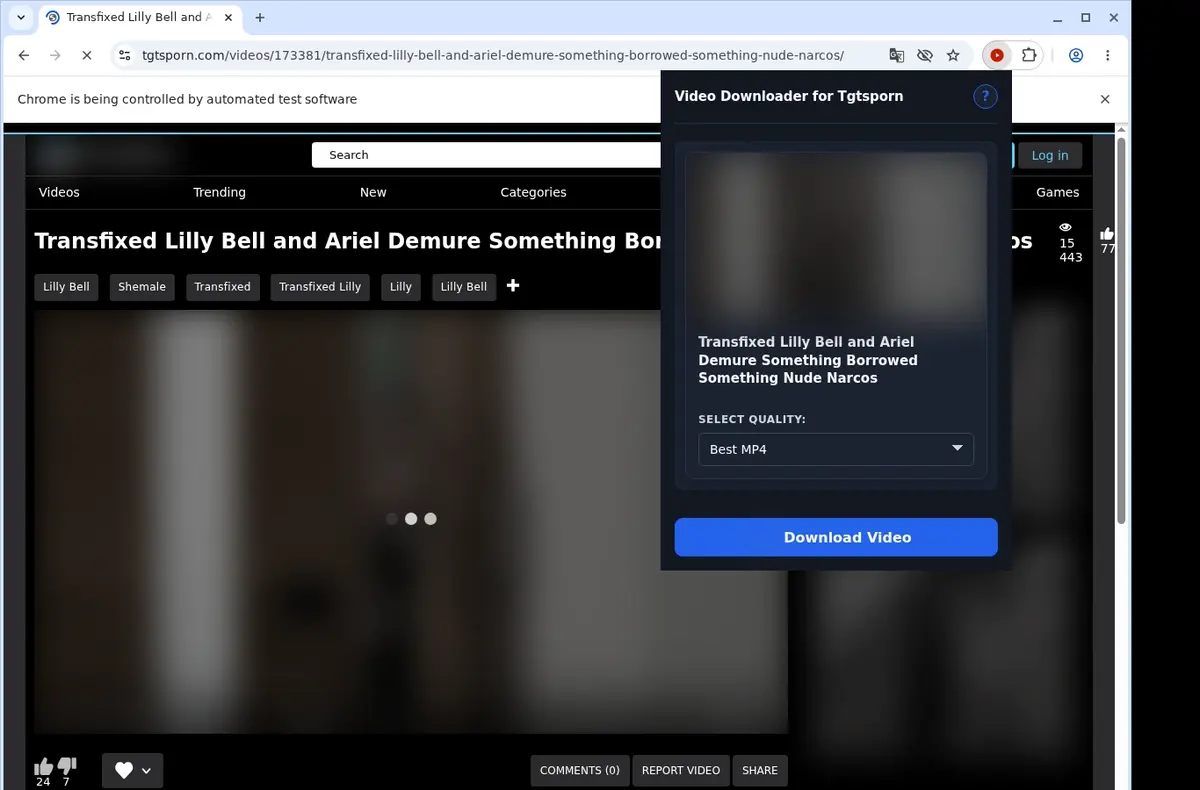Open COMMENTS (0)
The width and height of the screenshot is (1200, 790).
580,770
